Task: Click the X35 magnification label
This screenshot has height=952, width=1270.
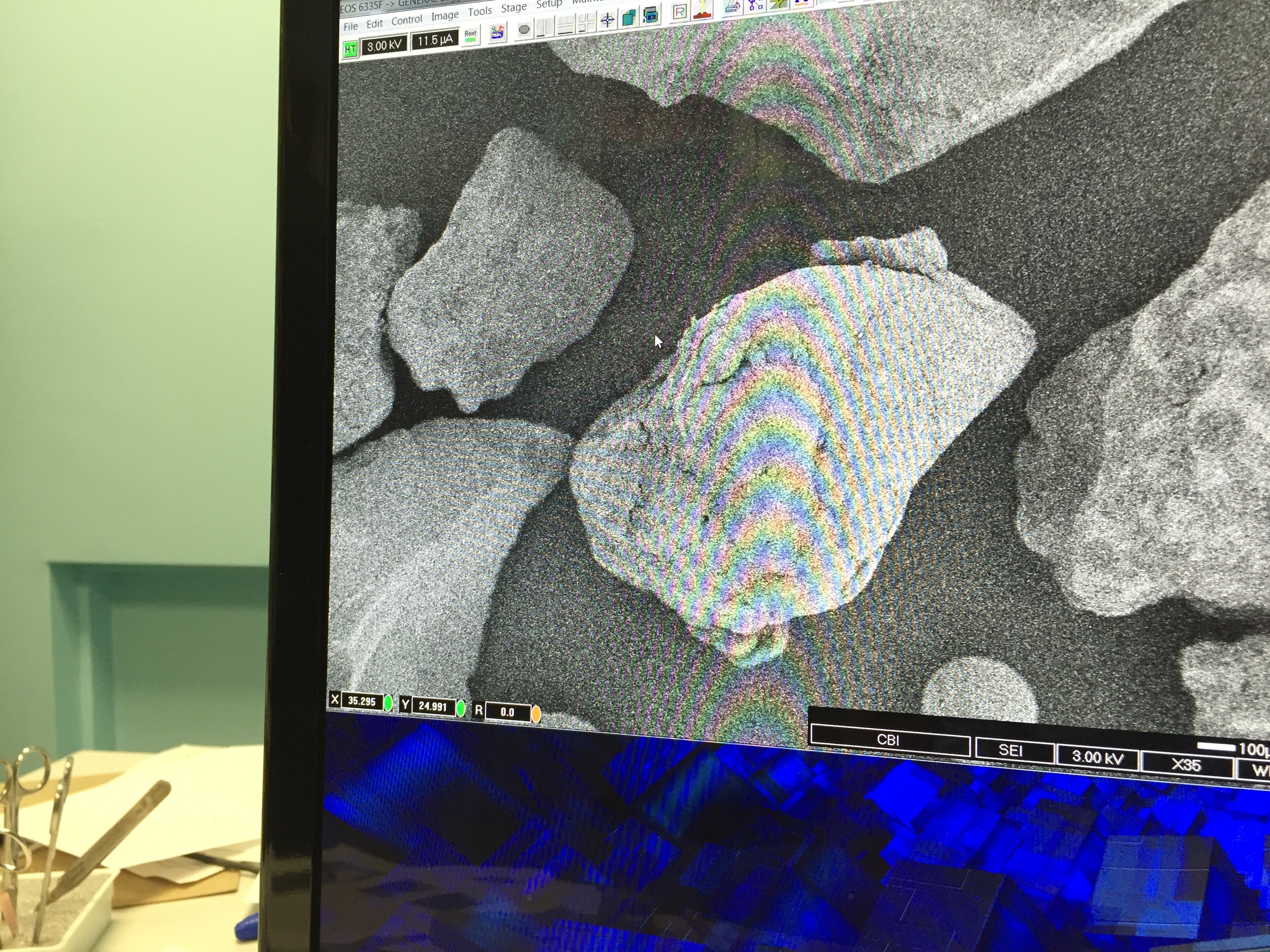Action: [1186, 766]
